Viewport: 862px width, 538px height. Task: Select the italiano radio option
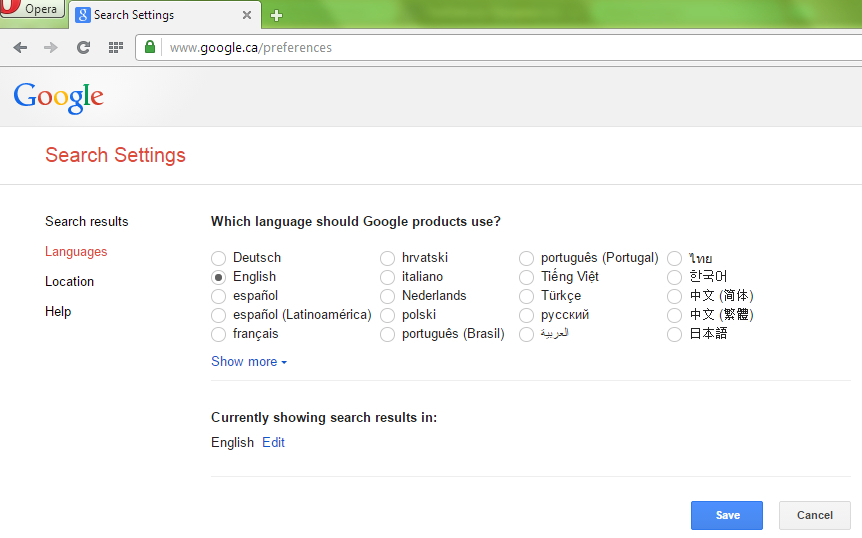[387, 277]
